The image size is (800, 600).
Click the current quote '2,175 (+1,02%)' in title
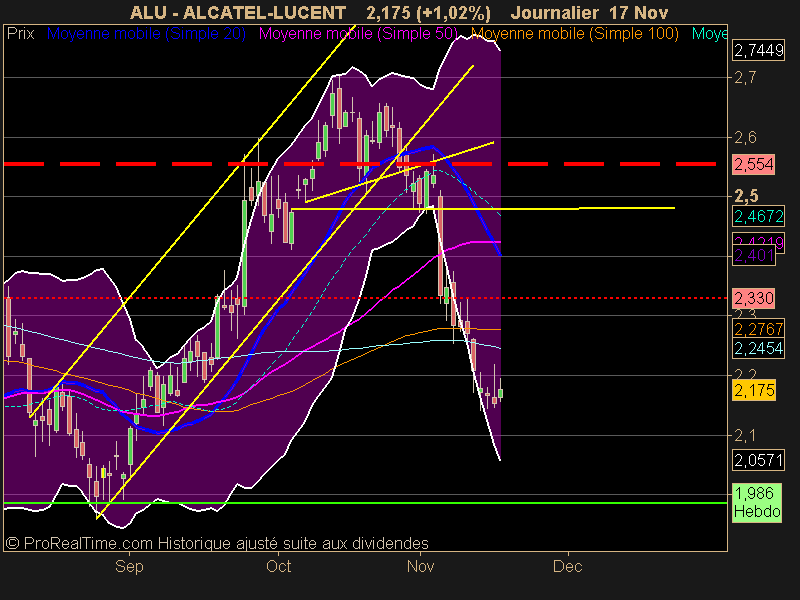(429, 12)
